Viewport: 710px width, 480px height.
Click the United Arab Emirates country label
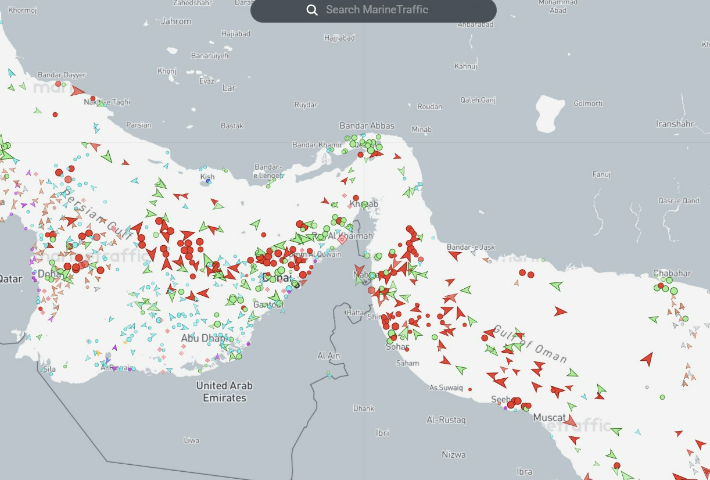[221, 391]
